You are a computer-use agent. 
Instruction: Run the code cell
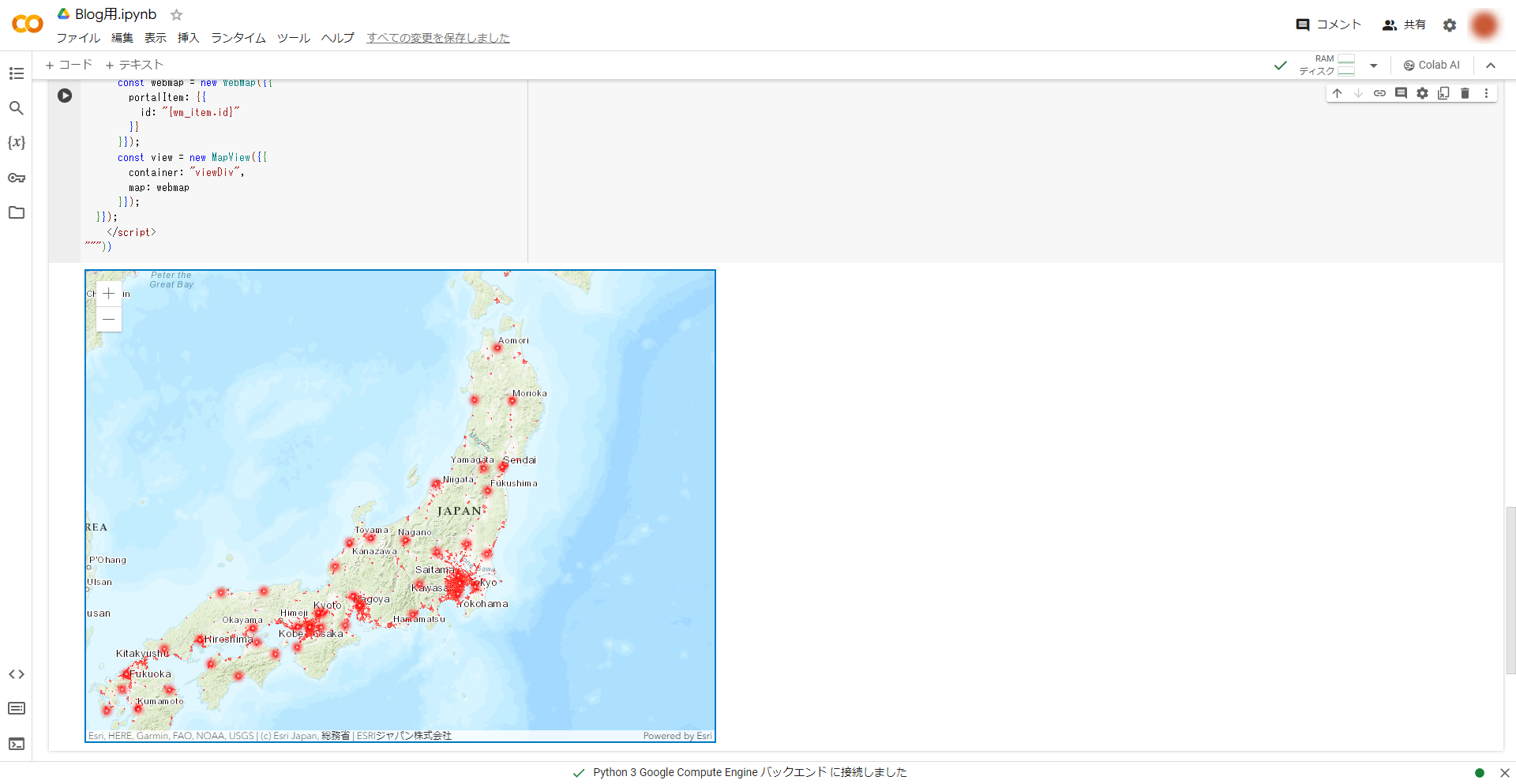coord(65,96)
